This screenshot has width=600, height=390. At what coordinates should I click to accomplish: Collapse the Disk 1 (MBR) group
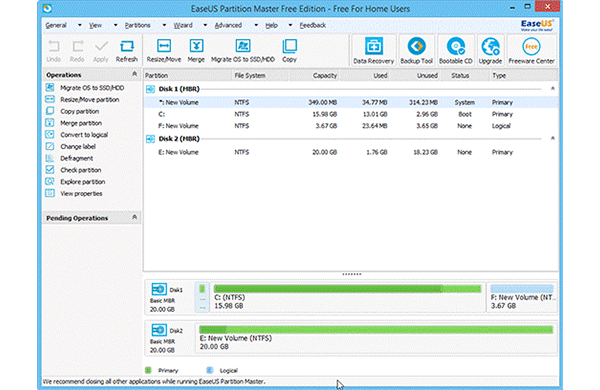553,88
